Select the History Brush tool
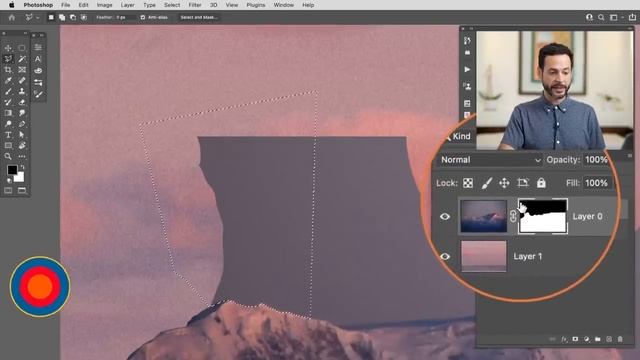 (x=8, y=102)
